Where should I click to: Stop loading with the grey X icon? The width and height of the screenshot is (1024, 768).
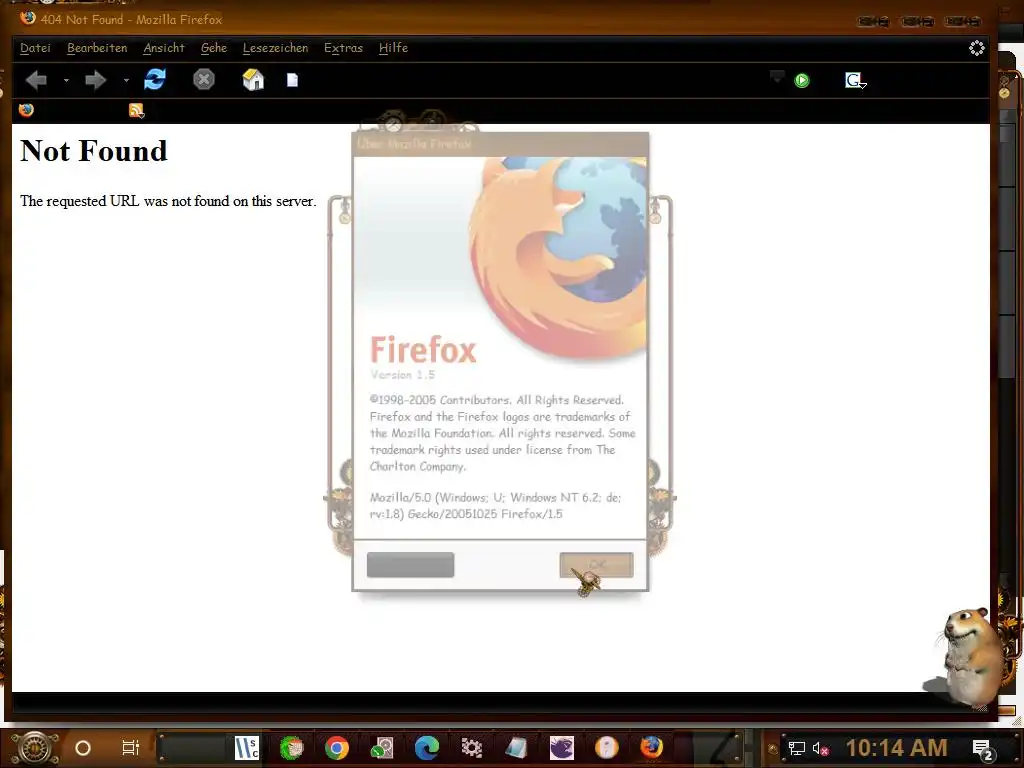[204, 80]
